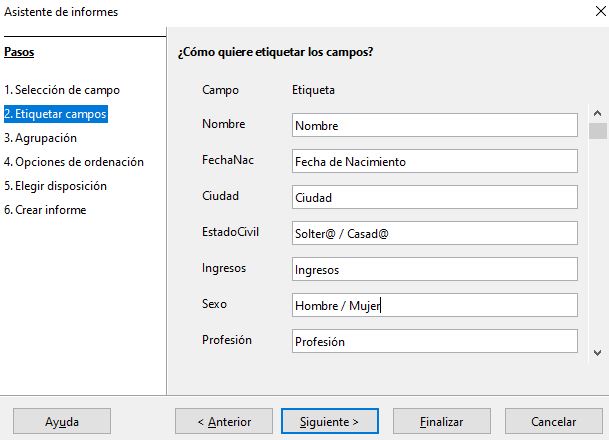The image size is (609, 440).
Task: Click the Profesión label input field
Action: [435, 341]
